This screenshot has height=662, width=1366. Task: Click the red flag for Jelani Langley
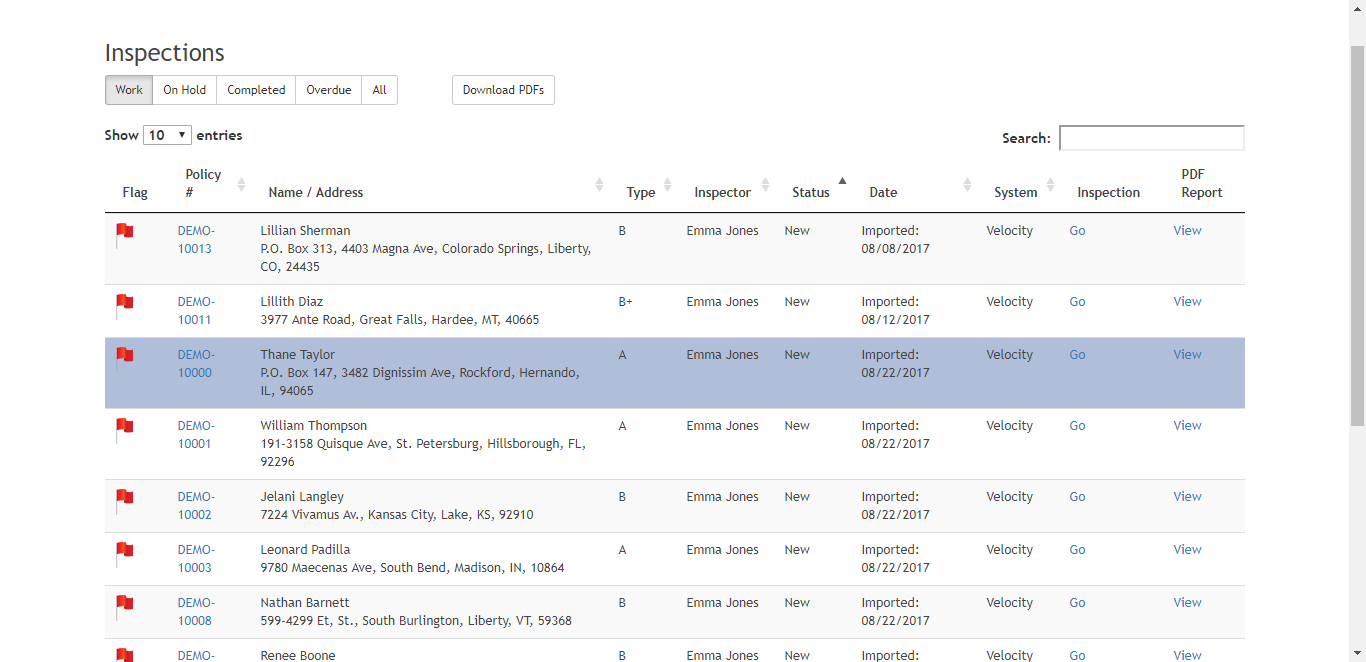pyautogui.click(x=125, y=499)
